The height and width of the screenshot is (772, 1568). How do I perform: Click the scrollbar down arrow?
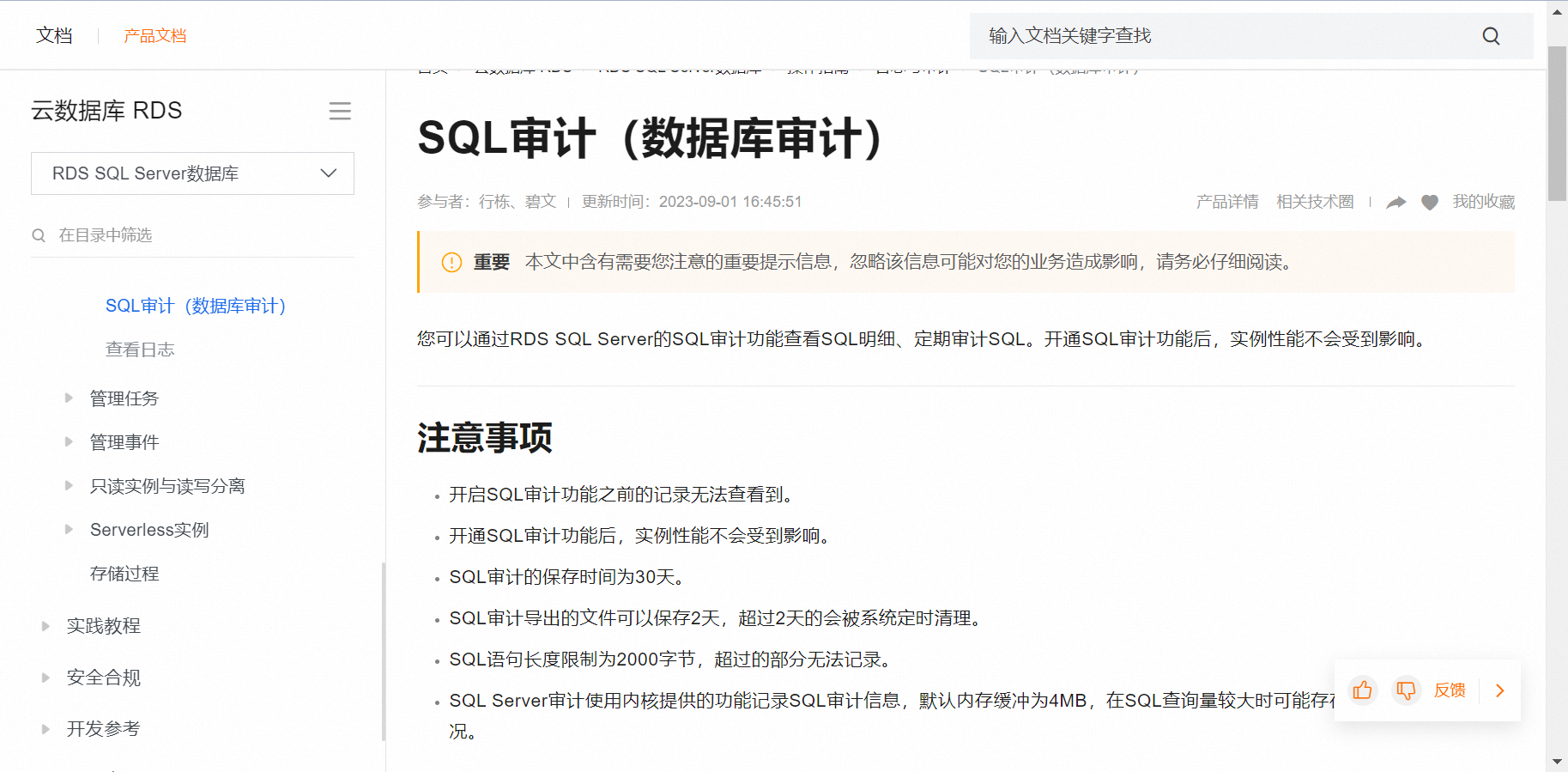(x=1557, y=762)
